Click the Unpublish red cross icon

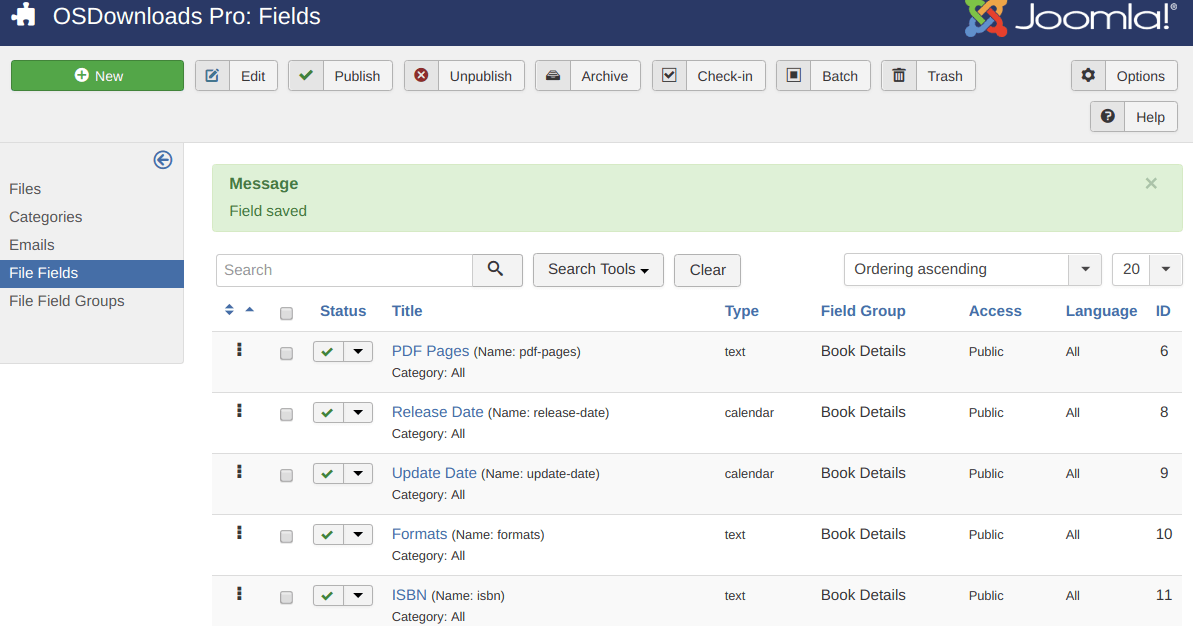coord(421,75)
